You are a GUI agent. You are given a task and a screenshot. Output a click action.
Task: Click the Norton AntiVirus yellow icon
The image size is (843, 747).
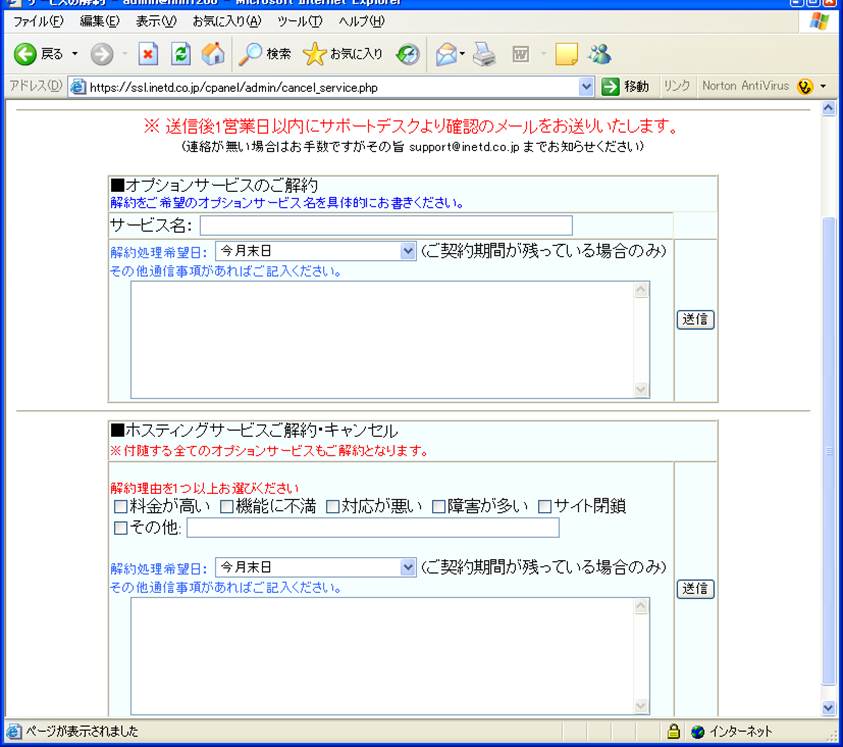click(x=805, y=87)
